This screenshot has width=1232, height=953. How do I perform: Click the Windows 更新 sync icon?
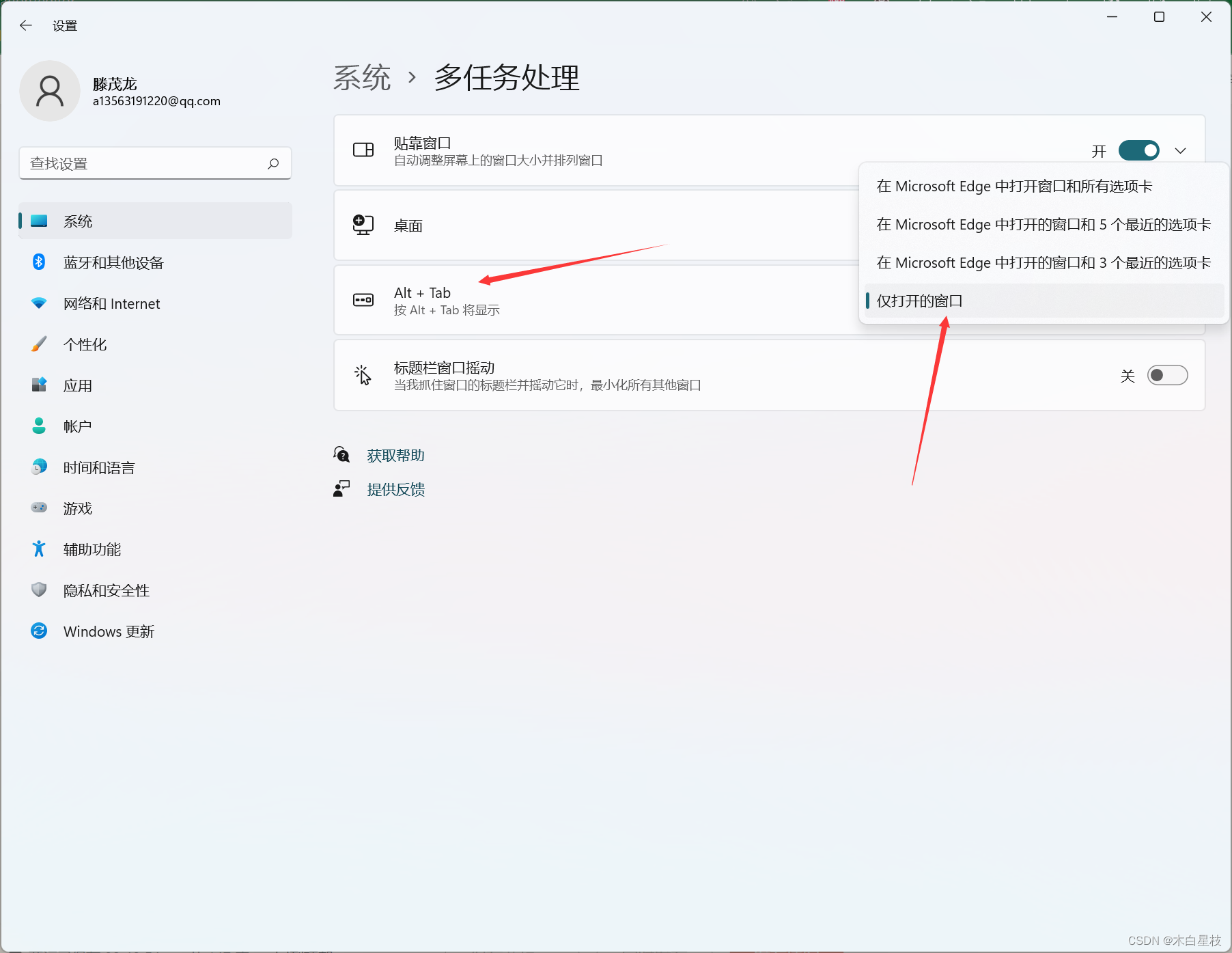(x=39, y=631)
